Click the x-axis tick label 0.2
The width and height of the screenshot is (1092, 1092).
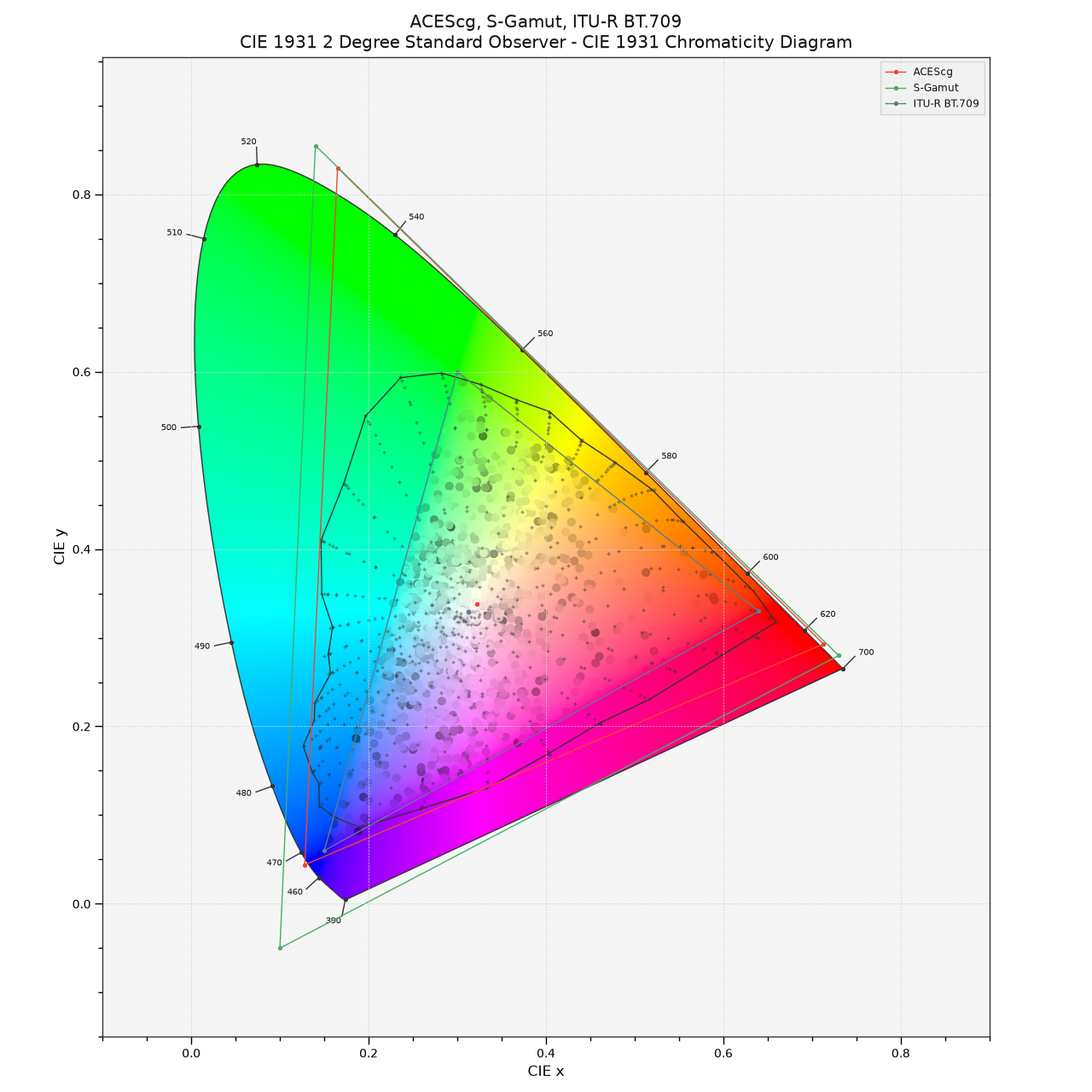369,1053
